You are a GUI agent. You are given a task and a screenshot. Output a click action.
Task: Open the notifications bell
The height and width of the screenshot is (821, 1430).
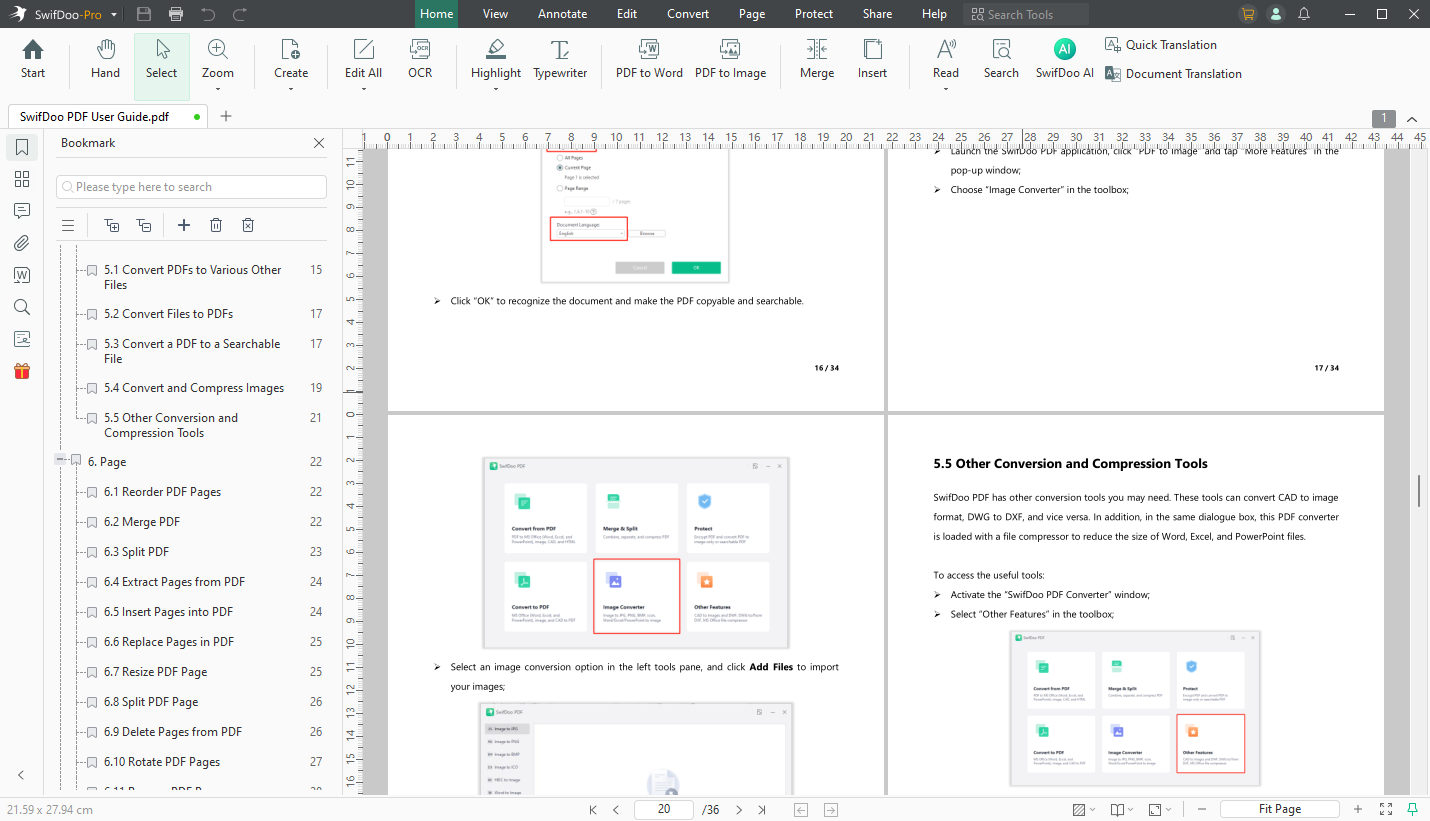[1304, 14]
